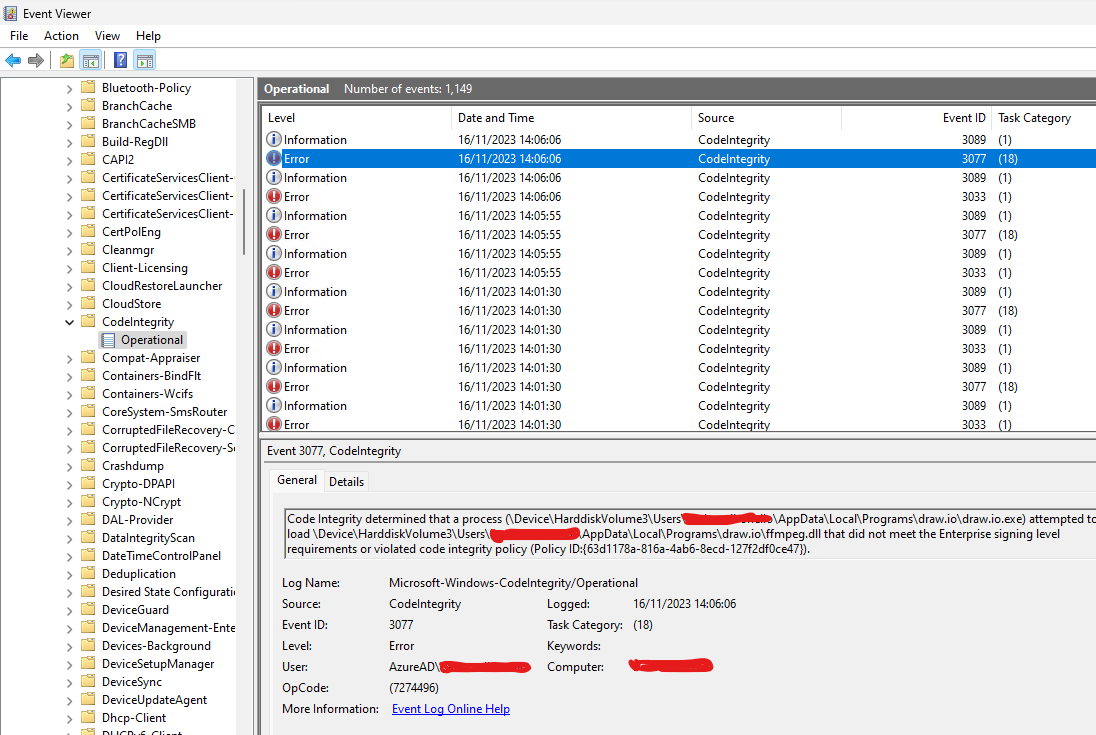This screenshot has width=1096, height=735.
Task: Expand the DeviceGuard folder
Action: [x=68, y=609]
